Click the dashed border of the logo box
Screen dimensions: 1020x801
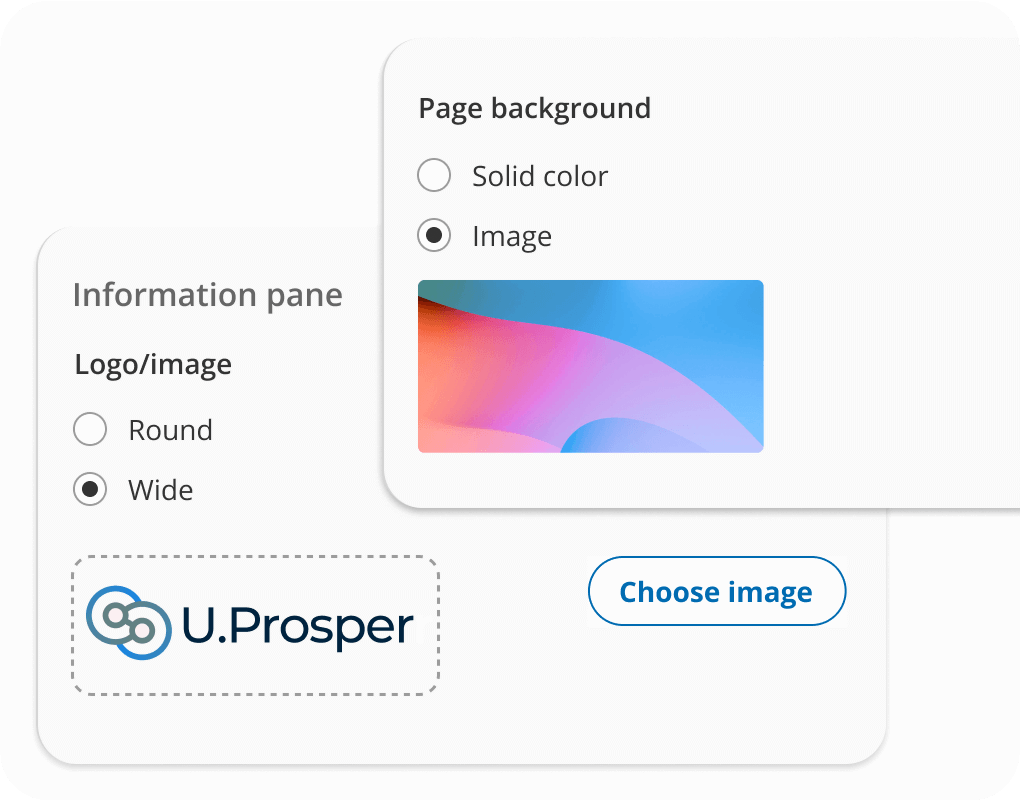tap(254, 557)
